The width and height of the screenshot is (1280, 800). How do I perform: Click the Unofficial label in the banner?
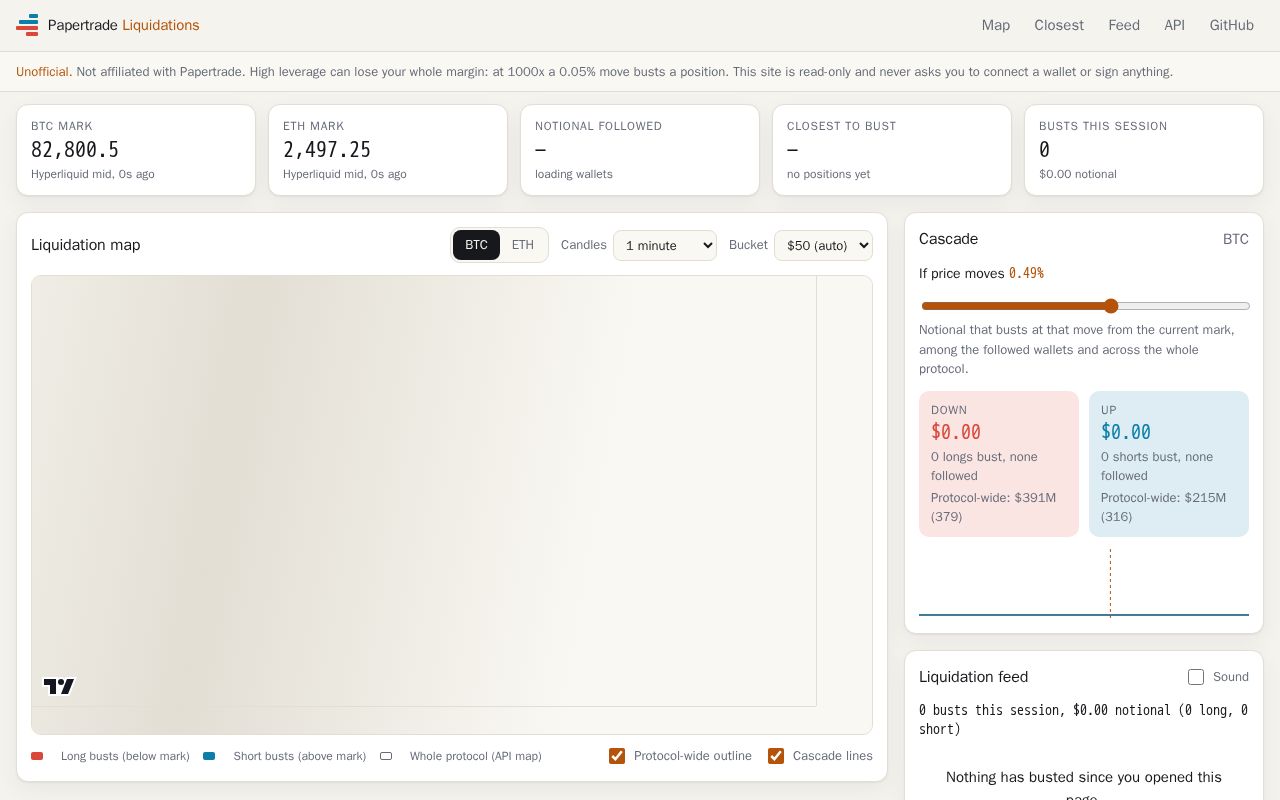(x=44, y=72)
